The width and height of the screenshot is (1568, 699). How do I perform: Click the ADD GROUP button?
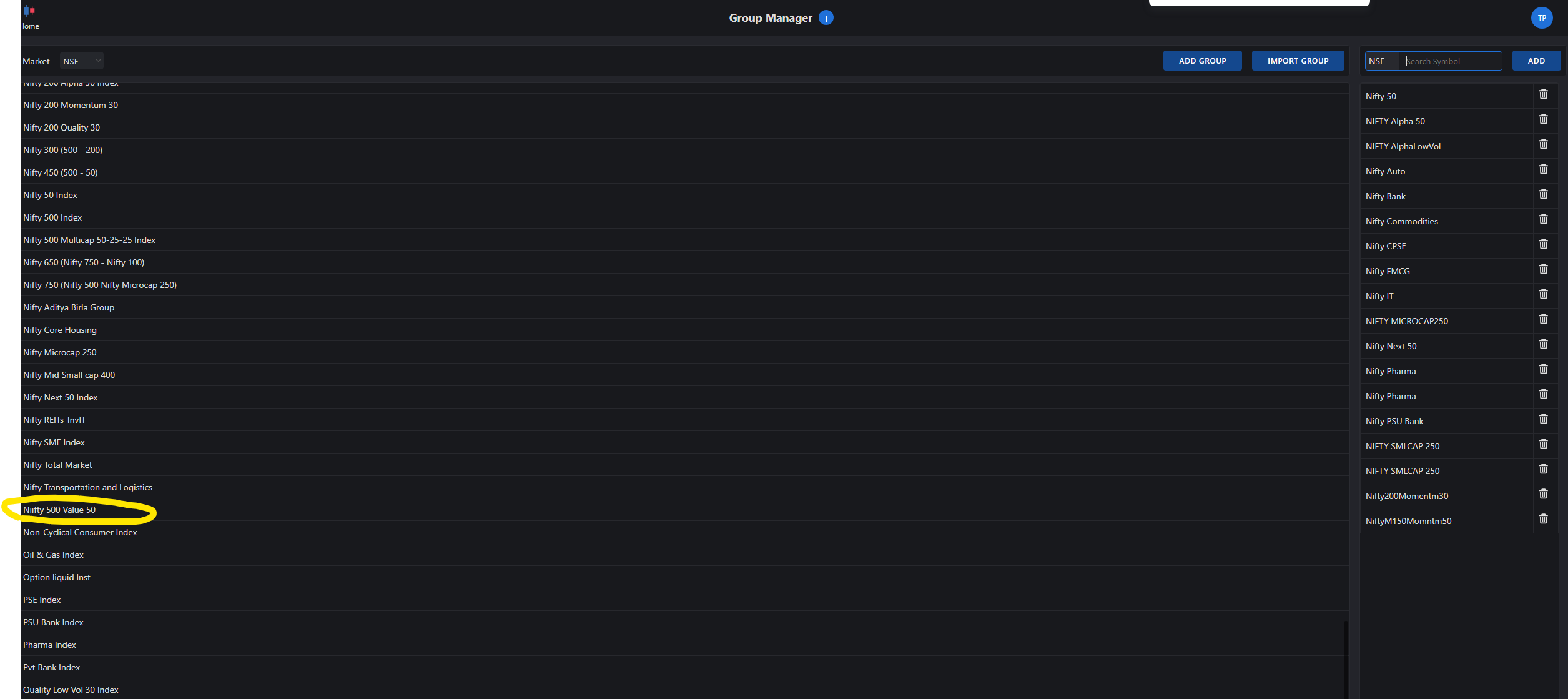click(1202, 61)
